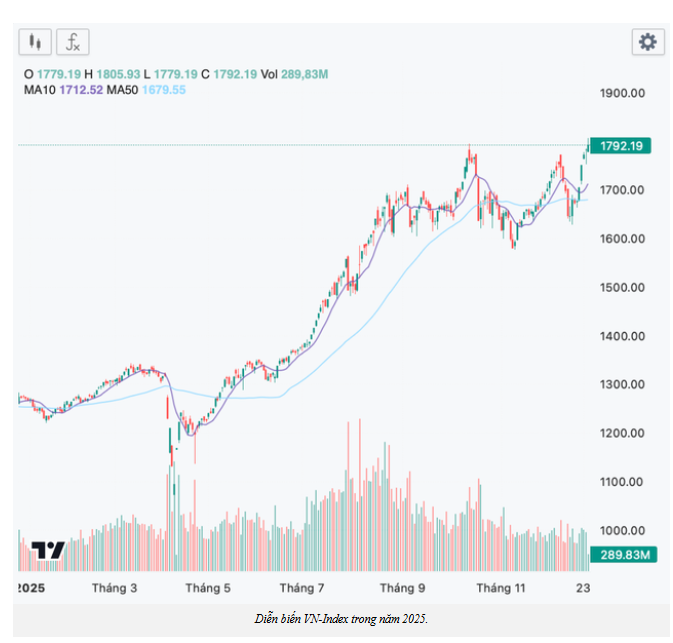This screenshot has width=673, height=643.
Task: Click the Tháng 3 time axis label
Action: click(115, 588)
